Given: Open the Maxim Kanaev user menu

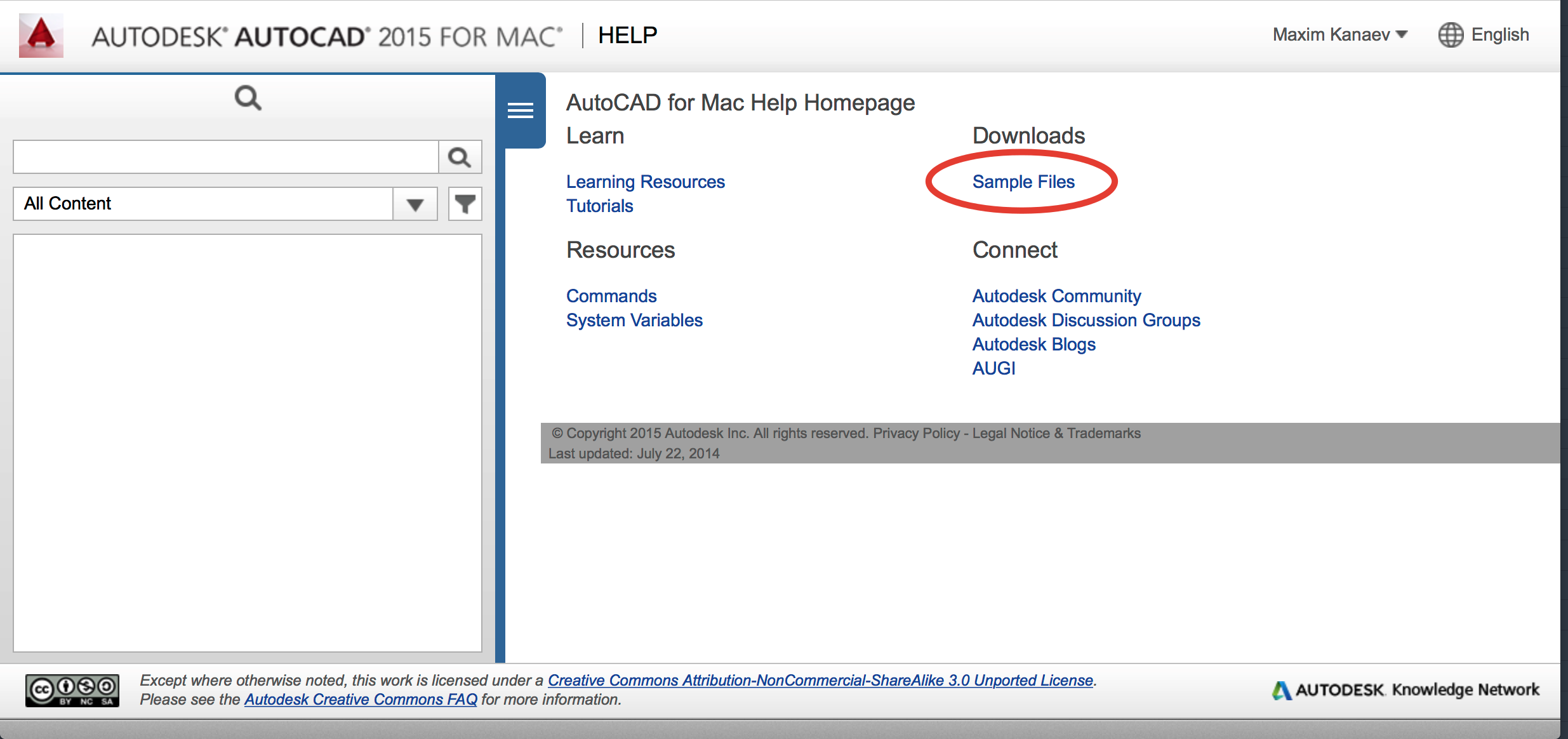Looking at the screenshot, I should point(1339,35).
